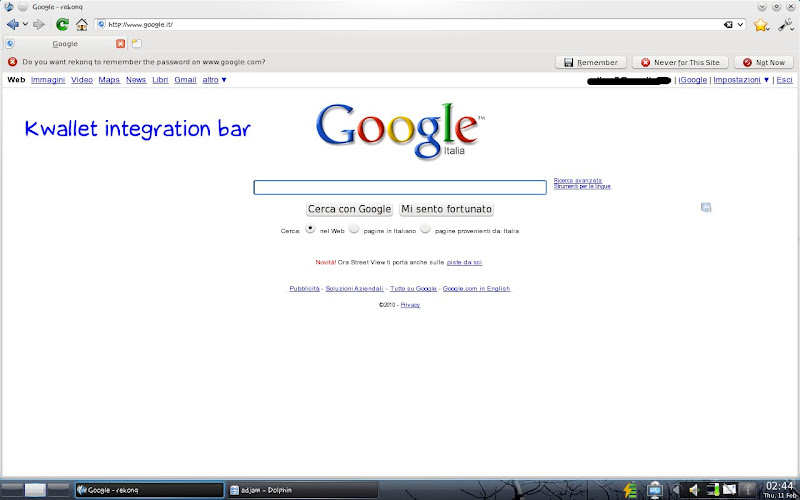Sign out using the Esci link
This screenshot has height=500, width=800.
(x=784, y=80)
